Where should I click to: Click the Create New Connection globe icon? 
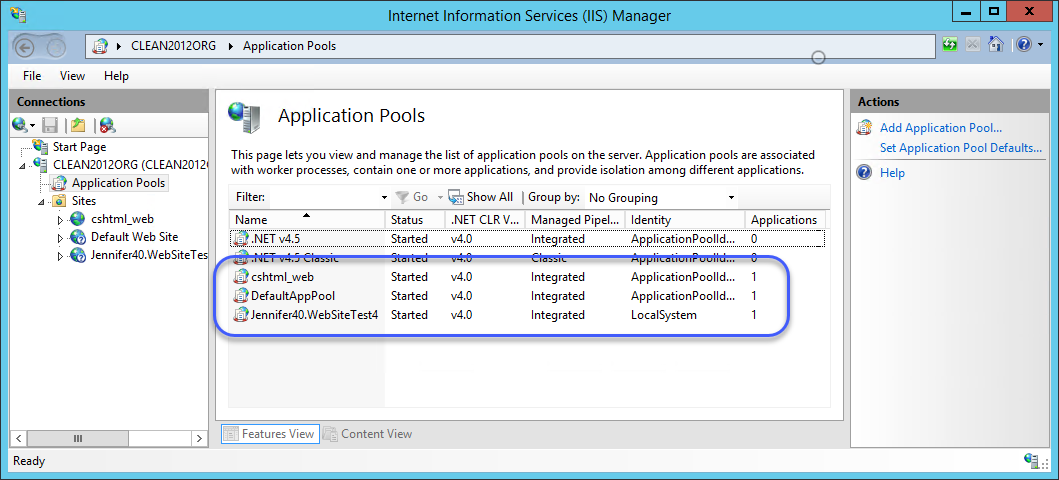(x=20, y=125)
